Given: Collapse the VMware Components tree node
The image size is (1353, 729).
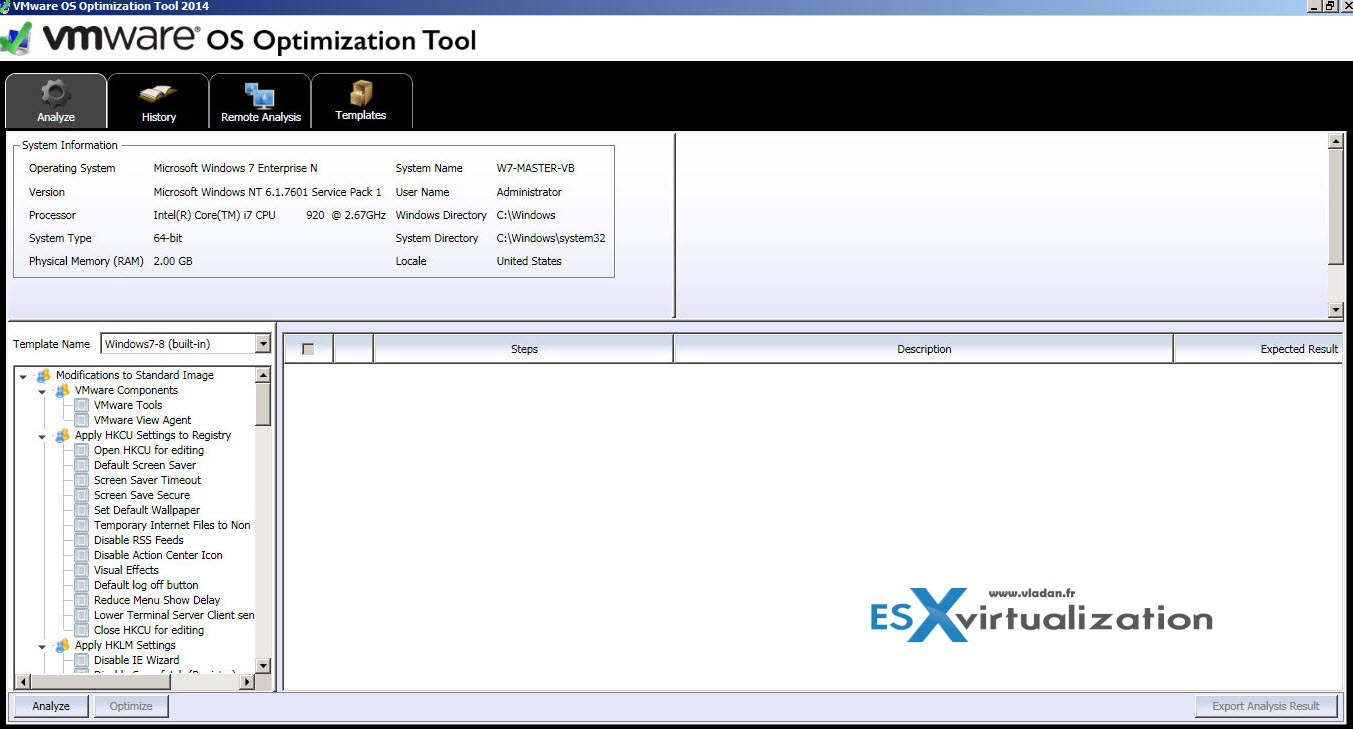Looking at the screenshot, I should coord(43,392).
